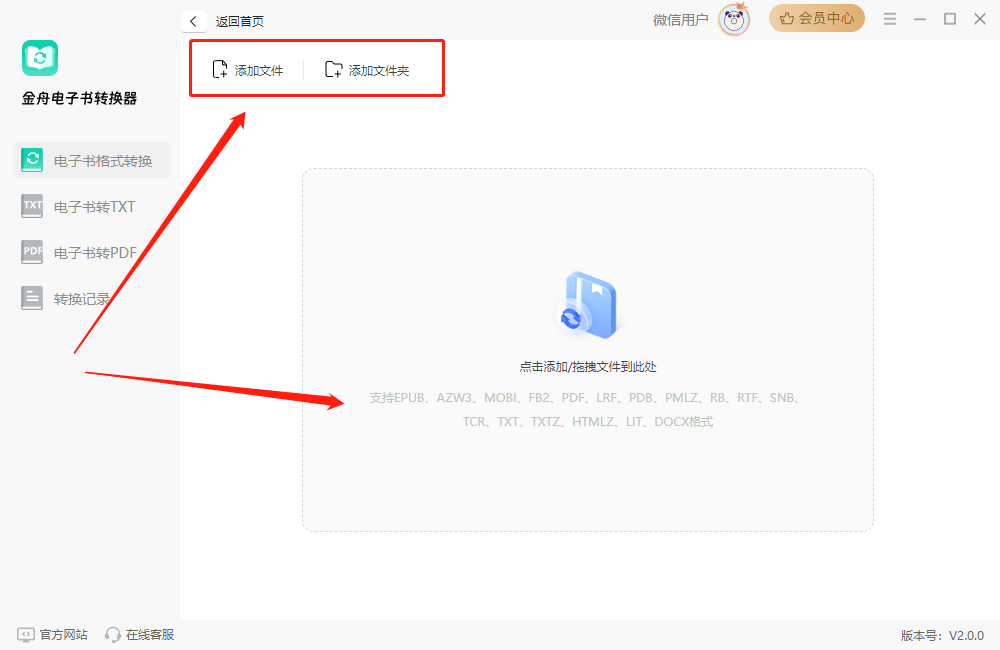Image resolution: width=1000 pixels, height=650 pixels.
Task: Open the 会员中心 member center button
Action: click(x=817, y=18)
